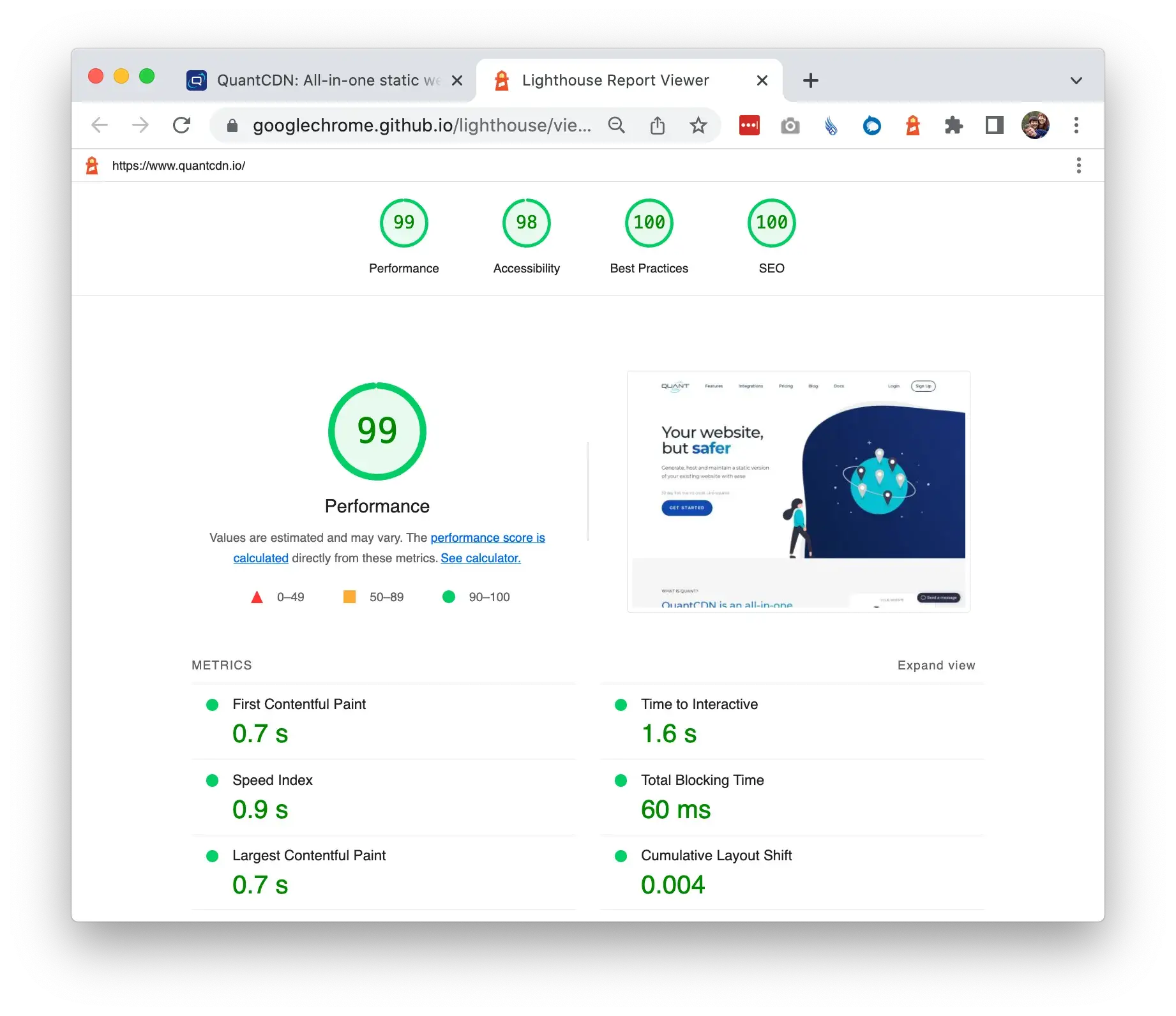
Task: Open the 'See calculator' link
Action: tap(480, 558)
